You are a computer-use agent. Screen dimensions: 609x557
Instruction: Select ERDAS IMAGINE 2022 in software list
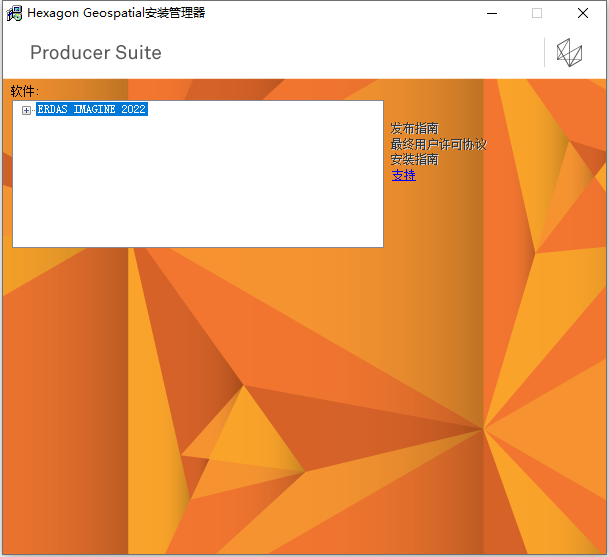pos(92,109)
